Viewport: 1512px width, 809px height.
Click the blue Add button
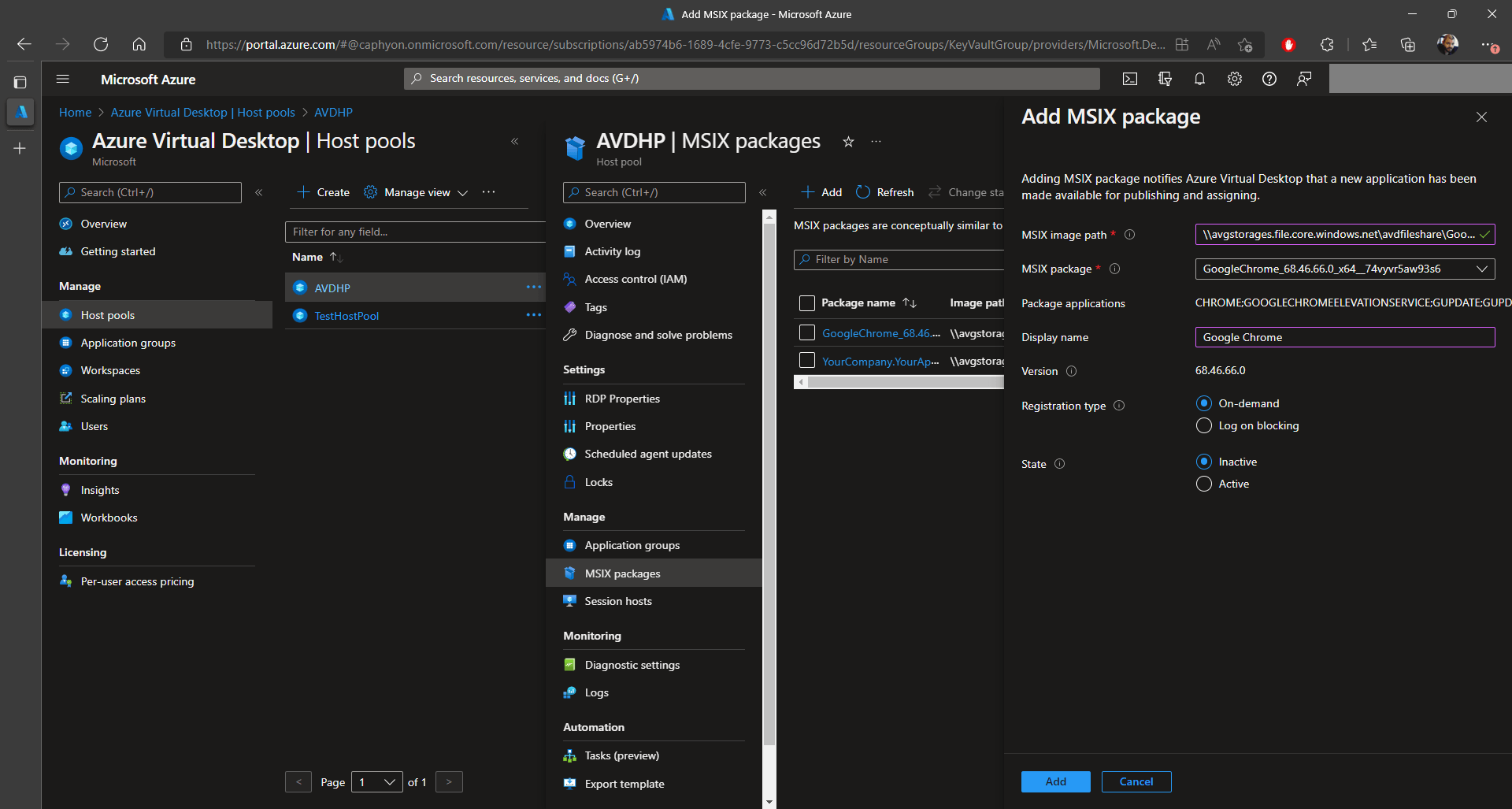(1055, 781)
